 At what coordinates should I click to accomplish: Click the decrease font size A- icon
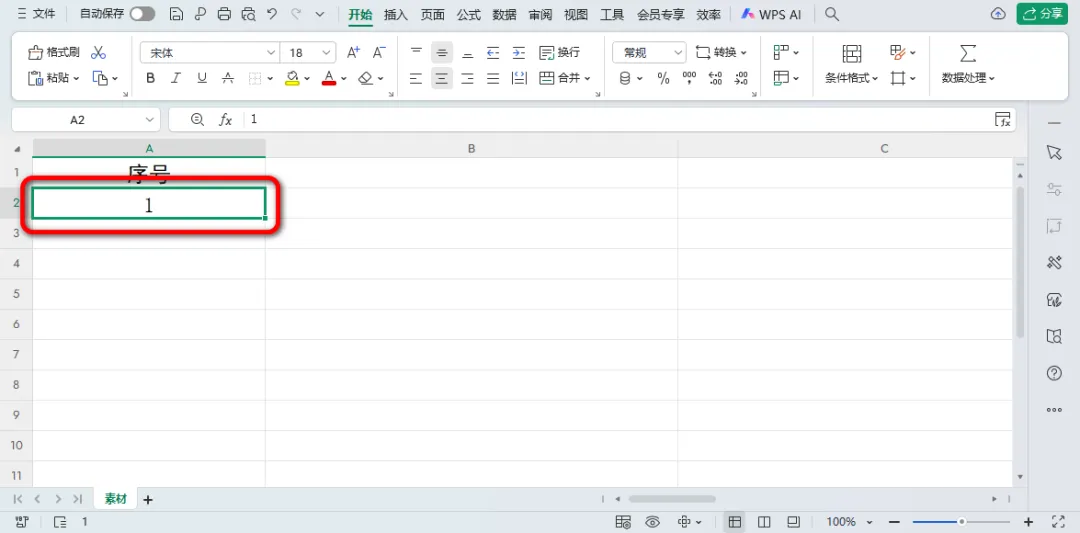(x=379, y=52)
